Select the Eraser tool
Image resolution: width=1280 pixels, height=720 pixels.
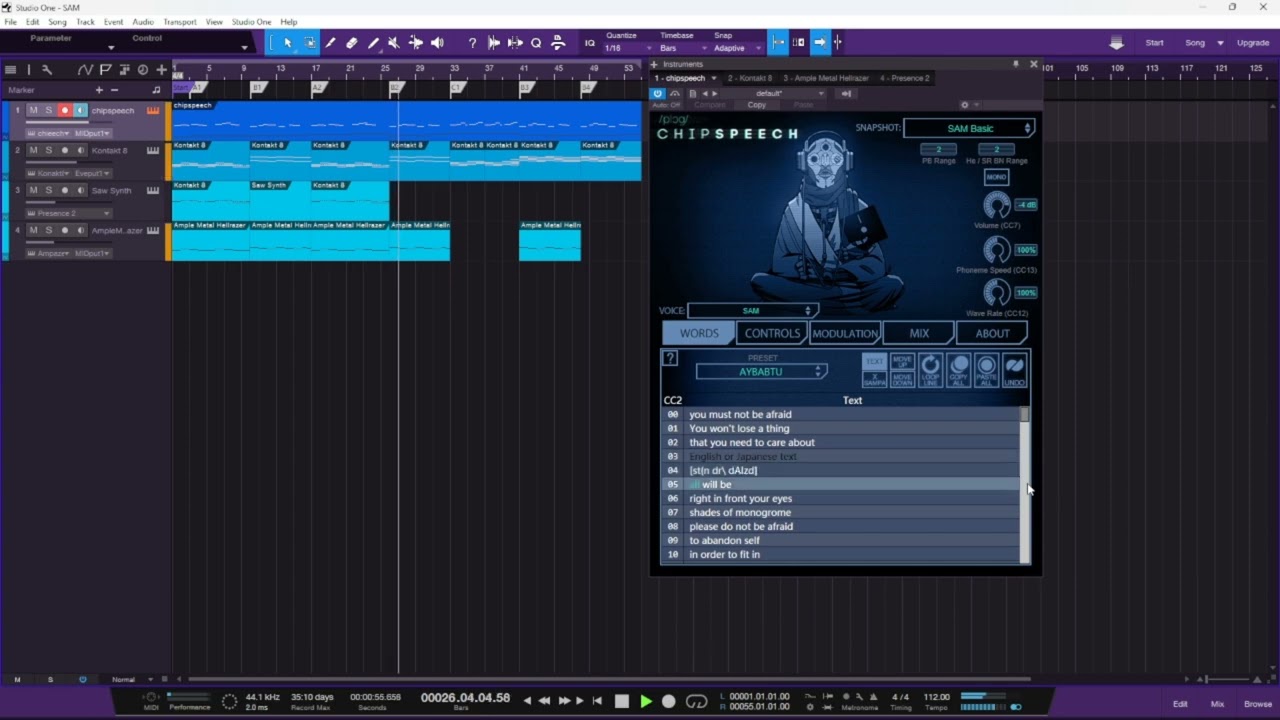click(x=351, y=43)
